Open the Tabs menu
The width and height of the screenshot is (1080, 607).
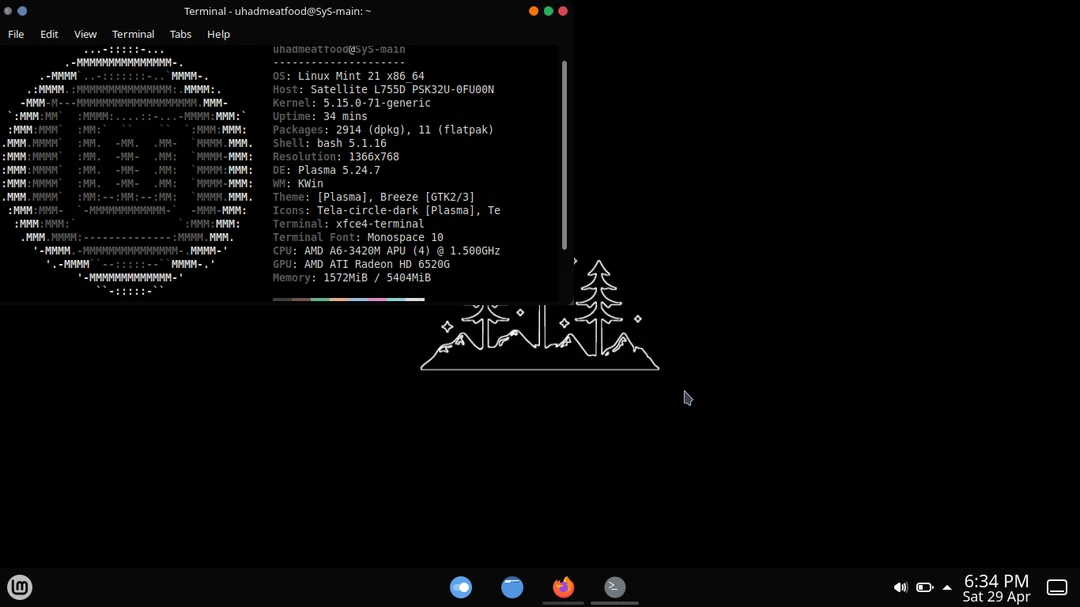pyautogui.click(x=180, y=33)
